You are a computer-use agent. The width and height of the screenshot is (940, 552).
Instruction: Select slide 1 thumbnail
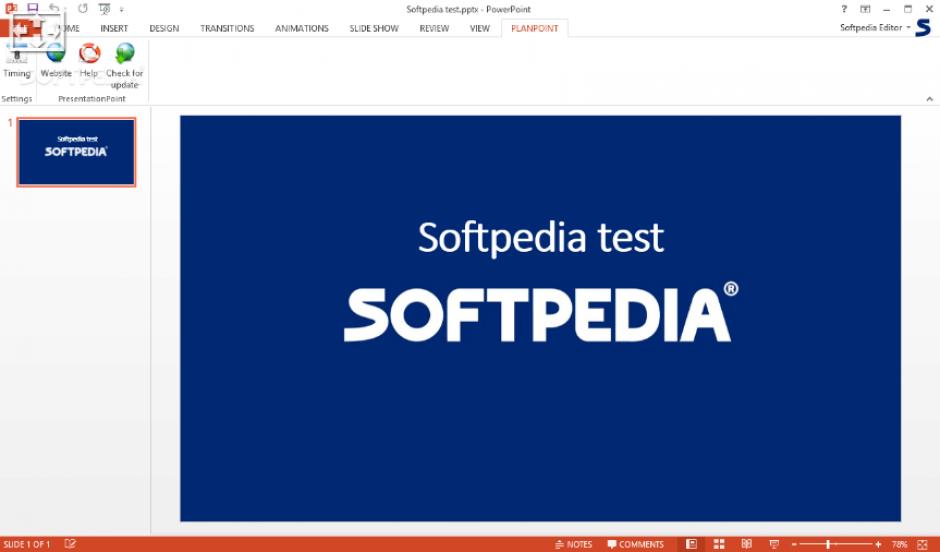[x=76, y=152]
